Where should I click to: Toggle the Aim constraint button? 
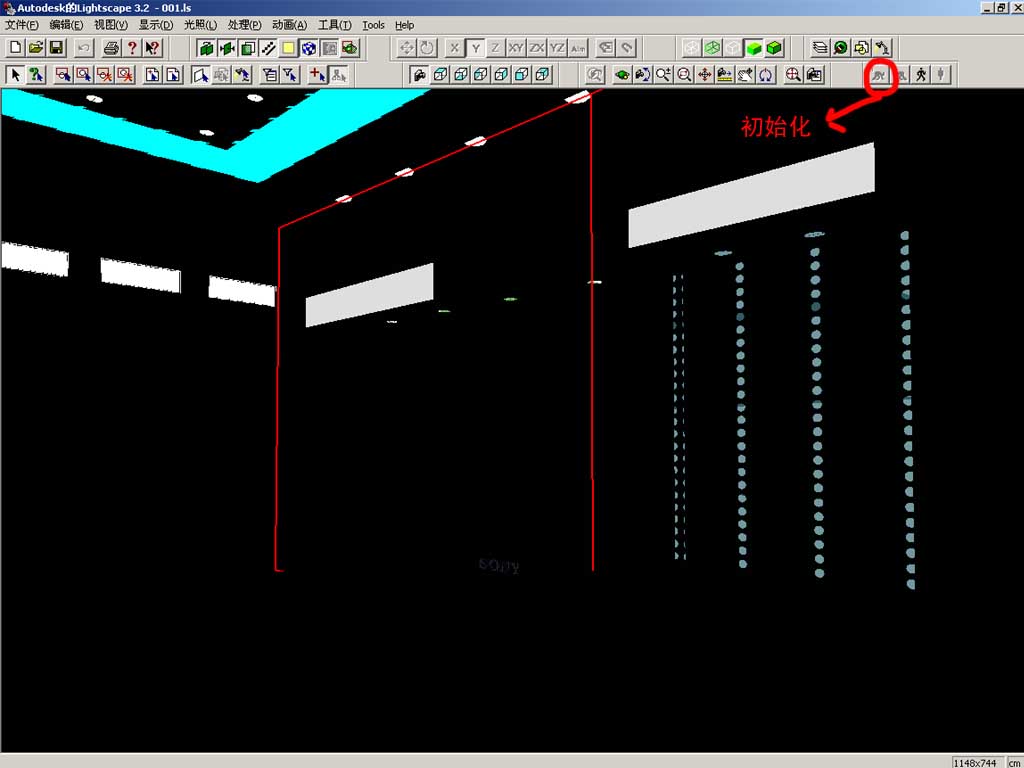(578, 48)
